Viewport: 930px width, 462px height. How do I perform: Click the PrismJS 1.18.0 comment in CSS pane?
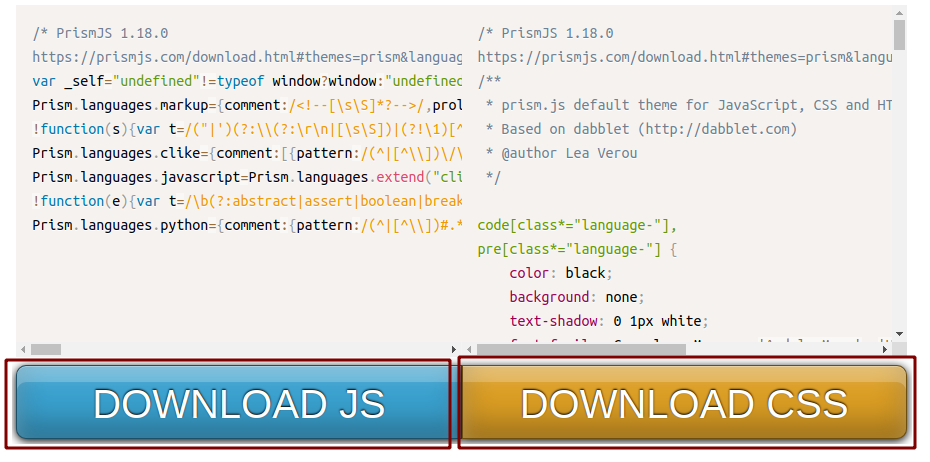pos(546,33)
